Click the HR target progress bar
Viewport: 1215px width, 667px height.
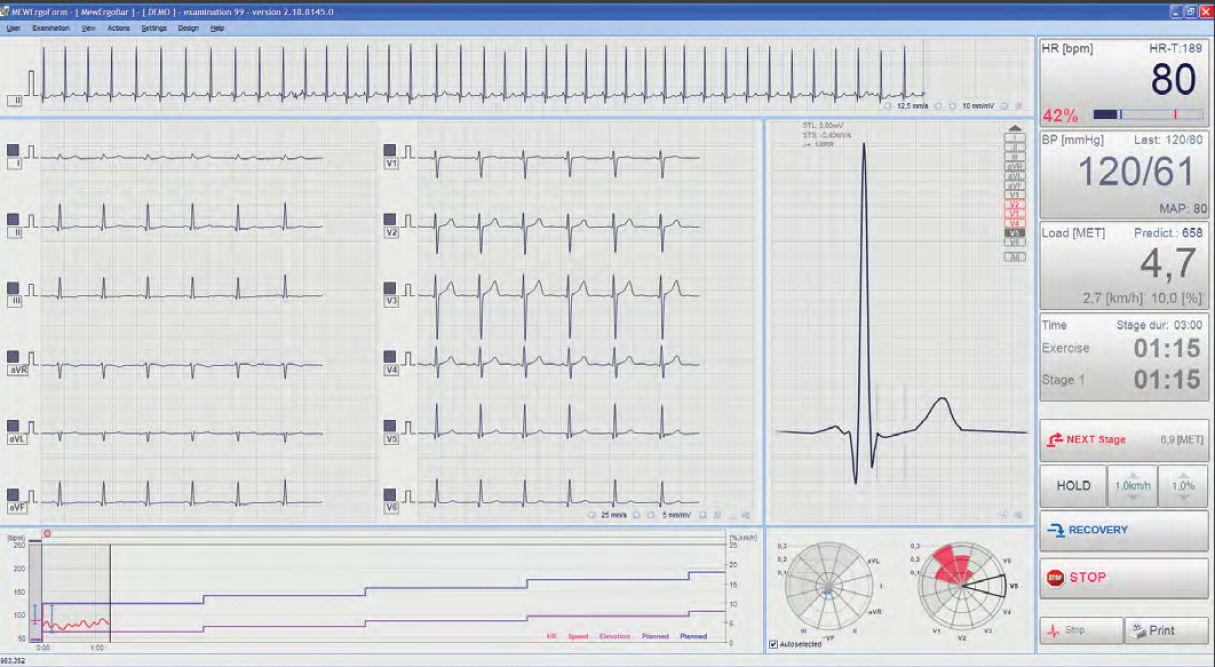coord(1147,114)
